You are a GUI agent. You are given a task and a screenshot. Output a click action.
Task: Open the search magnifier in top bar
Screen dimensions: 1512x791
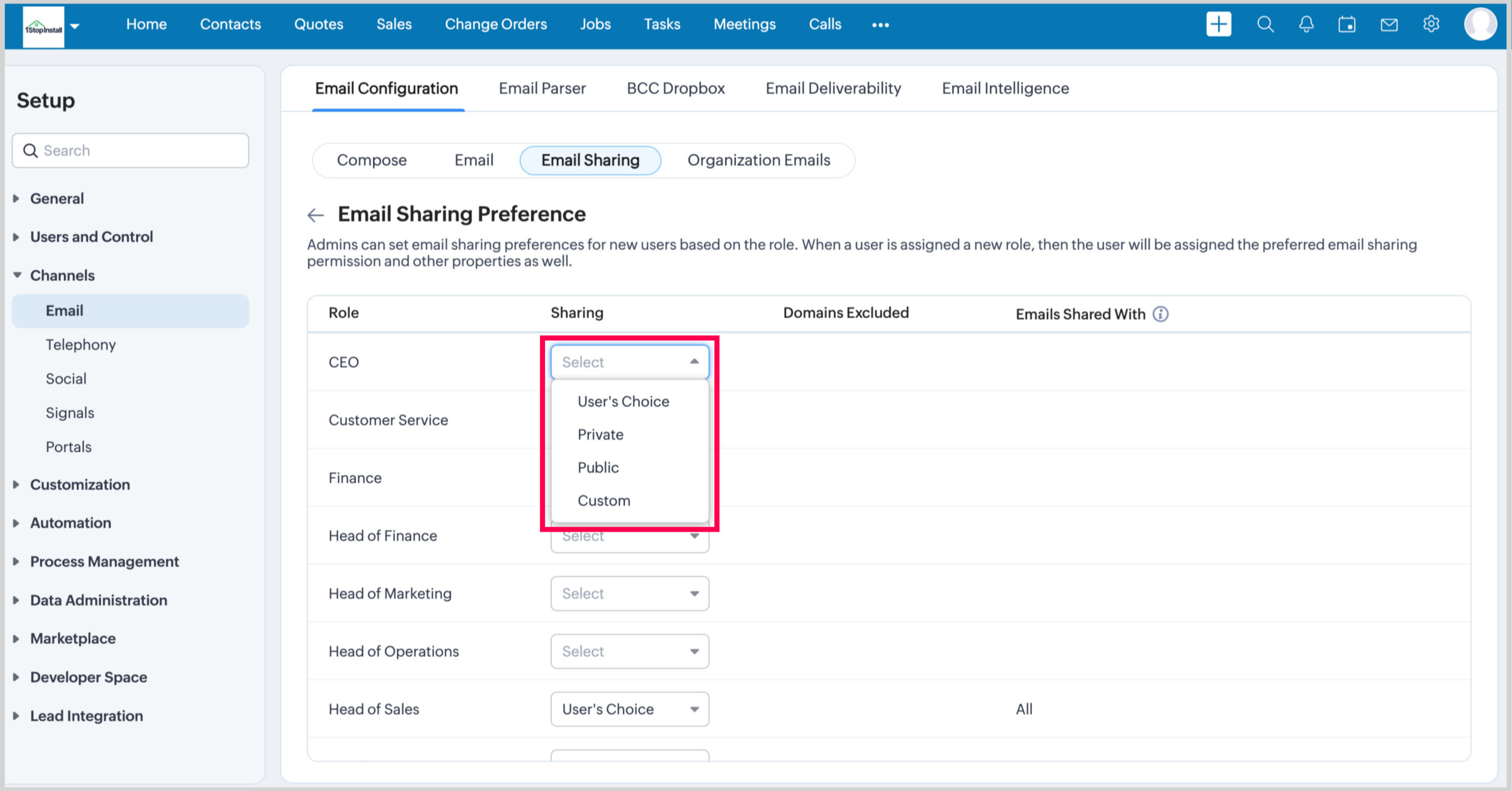(1265, 25)
